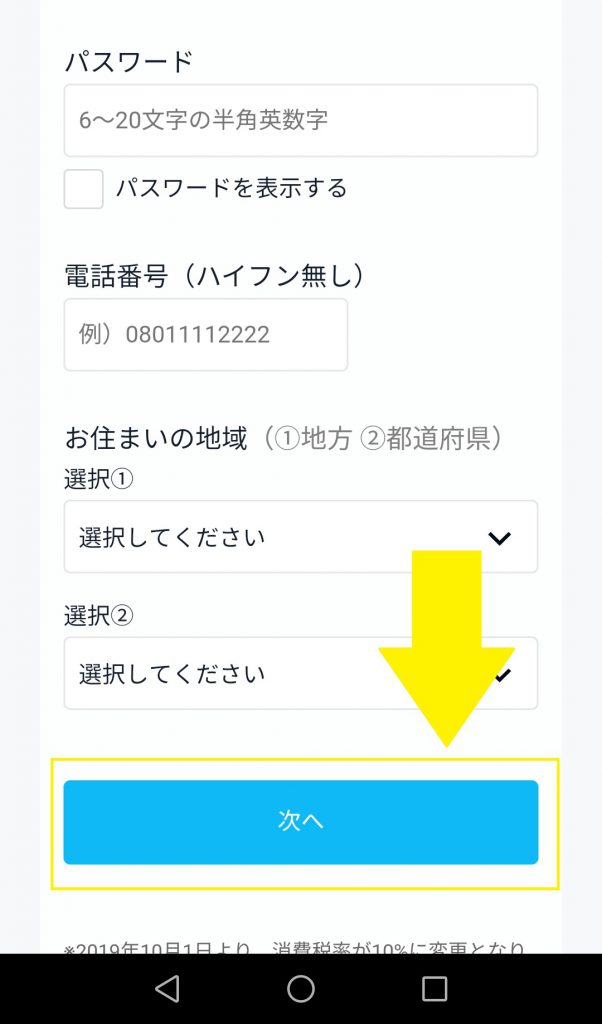The width and height of the screenshot is (602, 1024).
Task: Tap the Android home circle icon
Action: pyautogui.click(x=301, y=989)
